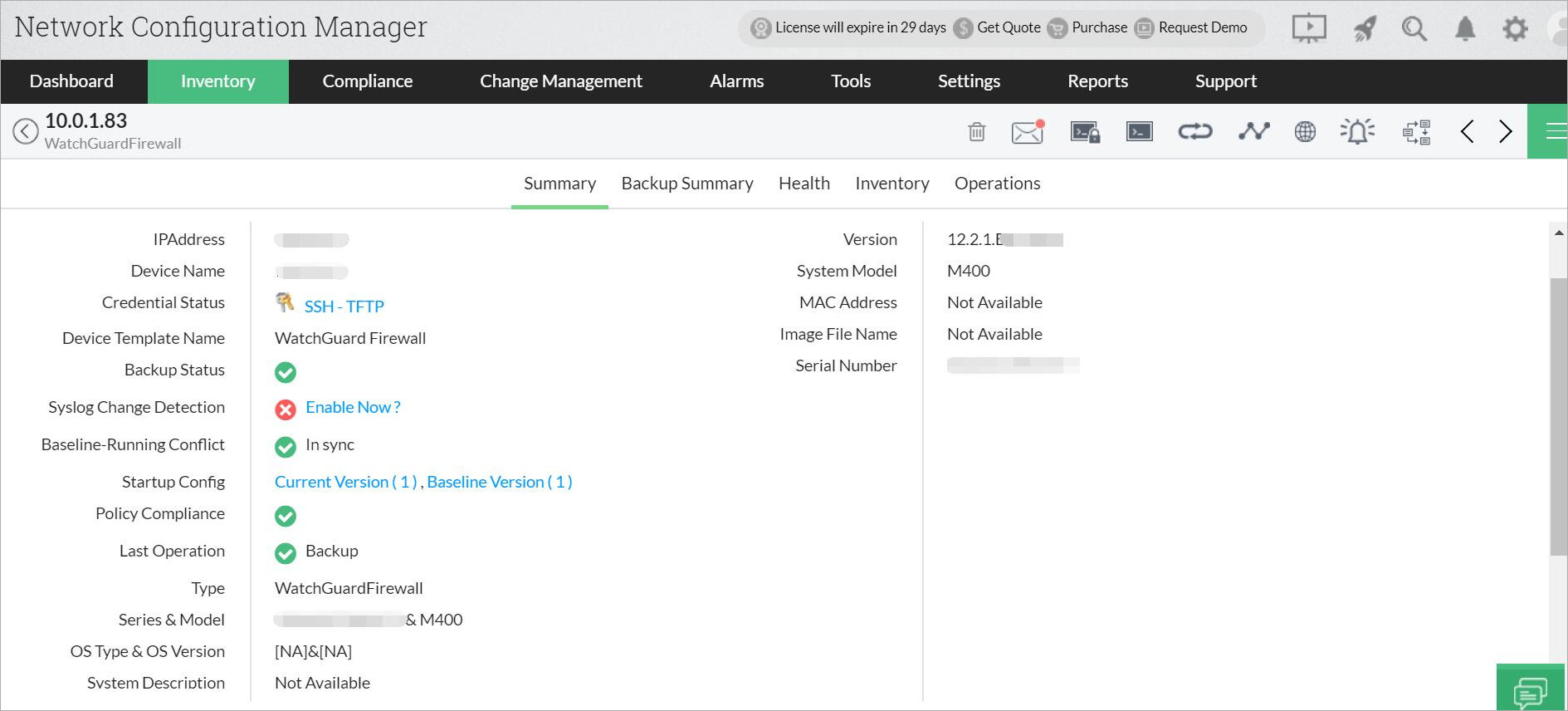
Task: Click the ringing alarm bell icon
Action: coord(1357,131)
